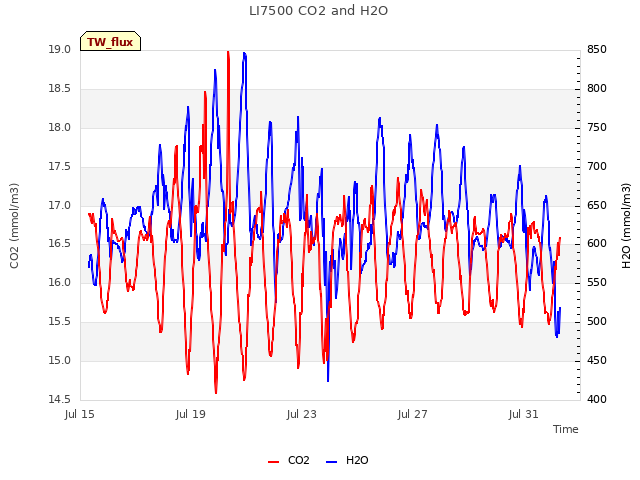Image resolution: width=640 pixels, height=480 pixels.
Task: Click the 700 right axis value
Action: (597, 167)
